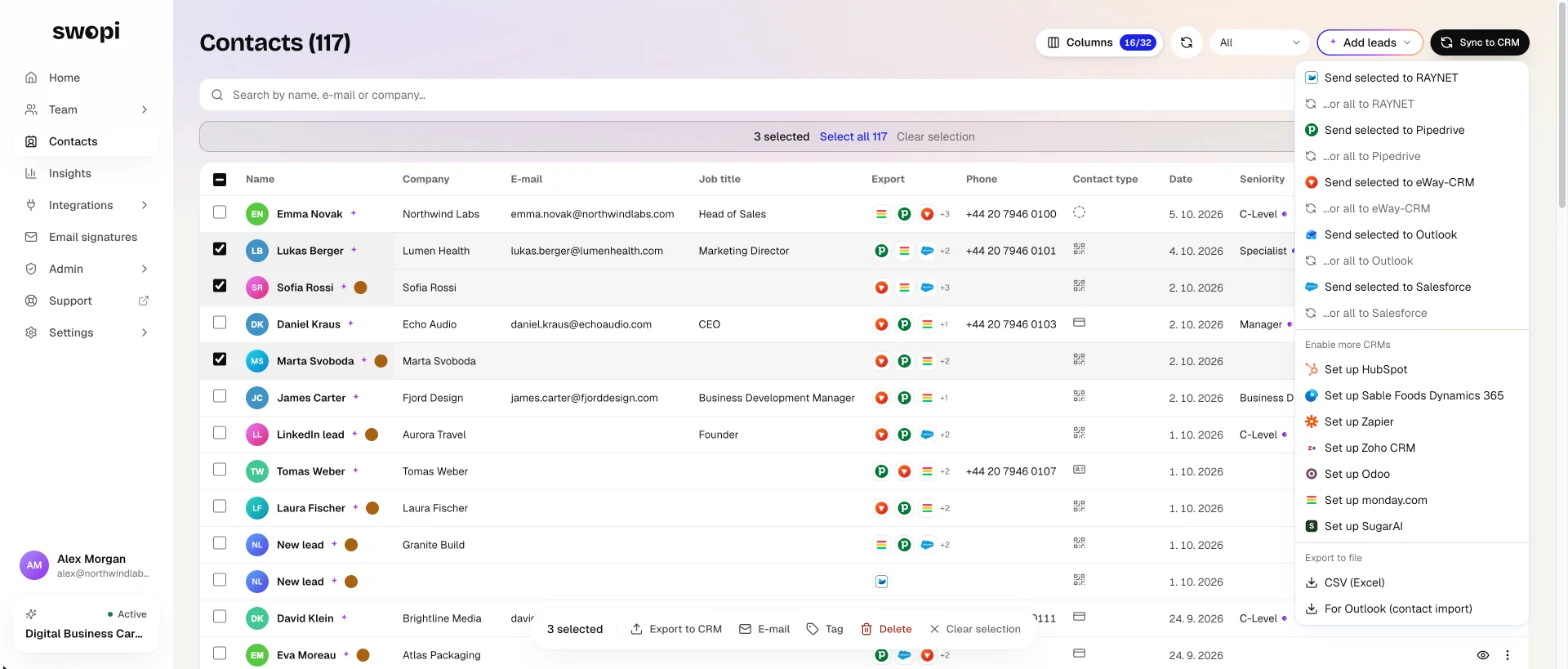Click the search magnifier icon
The width and height of the screenshot is (1568, 669).
(217, 95)
